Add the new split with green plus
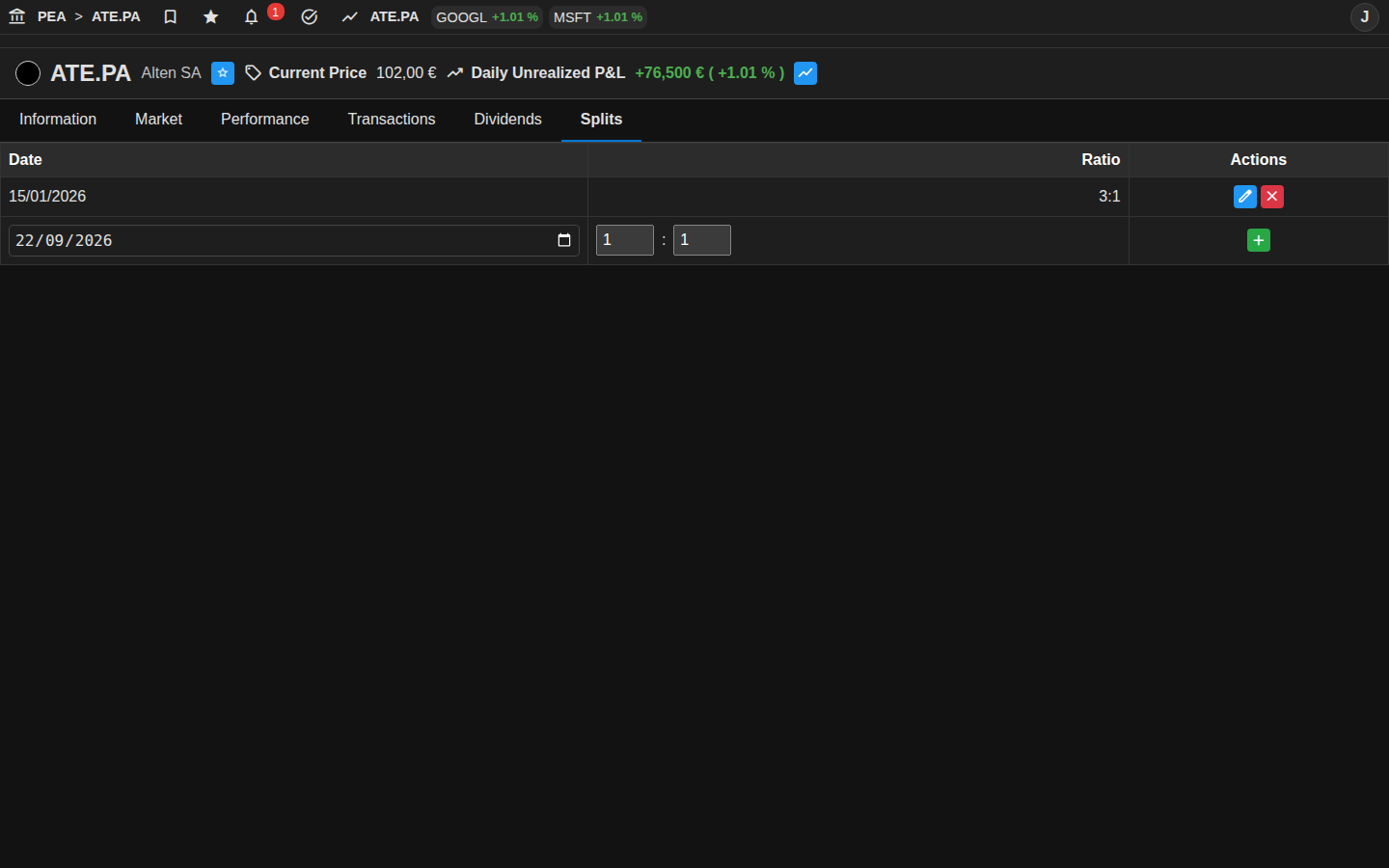 1259,240
